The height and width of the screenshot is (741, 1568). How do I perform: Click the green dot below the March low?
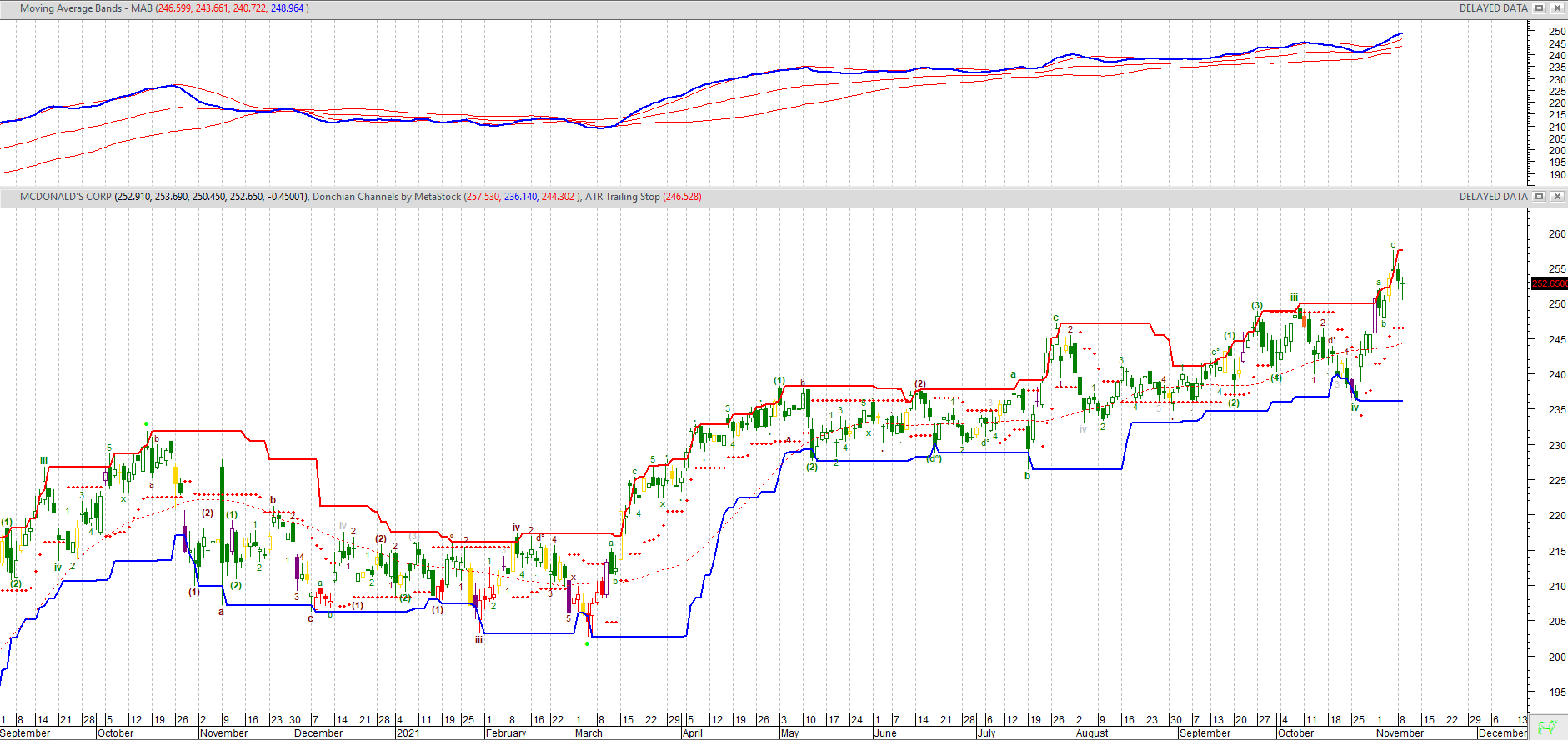588,643
